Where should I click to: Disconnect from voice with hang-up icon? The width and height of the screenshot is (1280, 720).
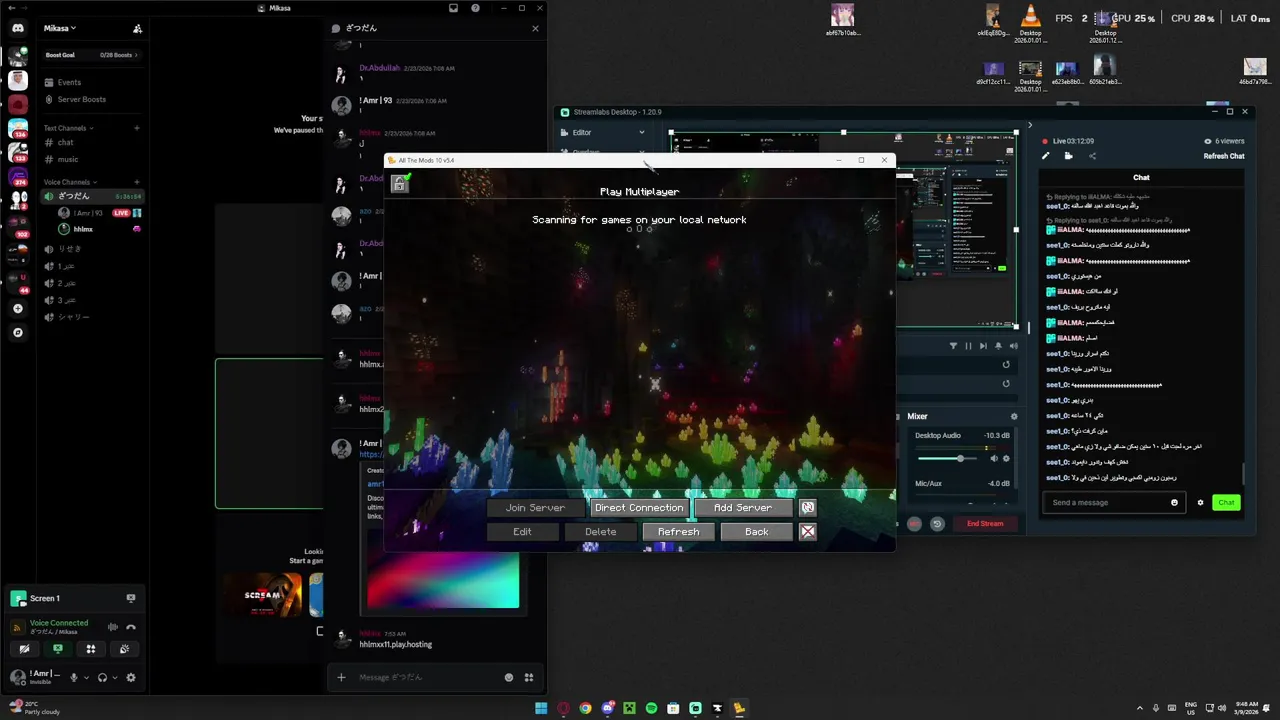click(x=131, y=627)
